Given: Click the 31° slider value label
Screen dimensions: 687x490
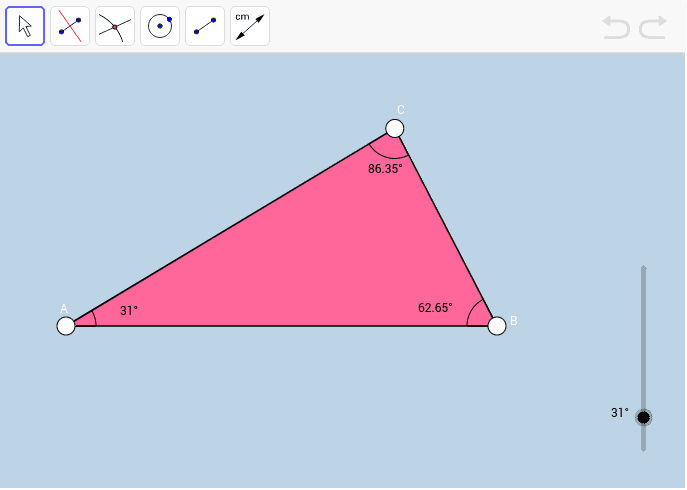Looking at the screenshot, I should tap(620, 412).
